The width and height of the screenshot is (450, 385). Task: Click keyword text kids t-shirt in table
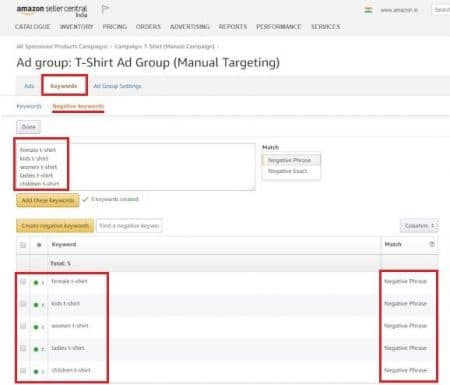[65, 303]
